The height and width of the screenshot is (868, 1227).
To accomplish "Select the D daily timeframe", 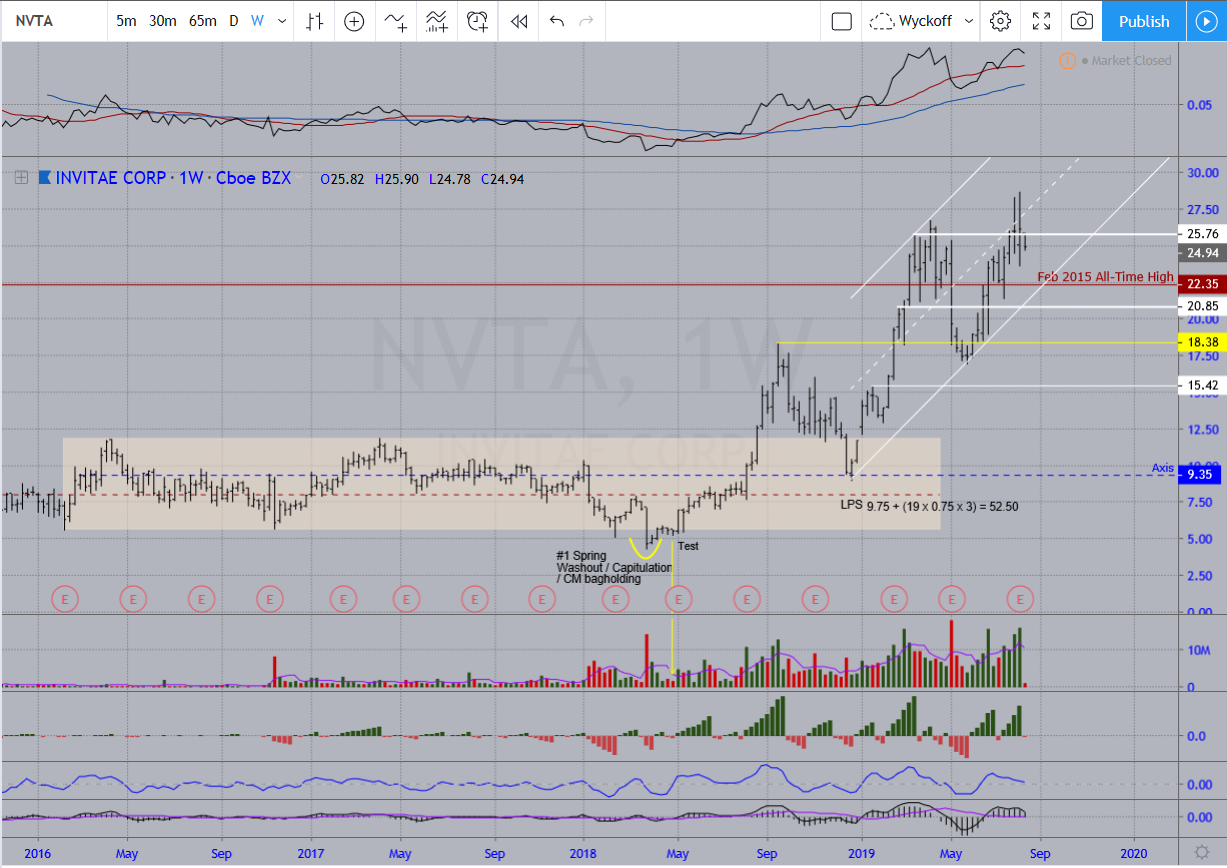I will (x=234, y=21).
